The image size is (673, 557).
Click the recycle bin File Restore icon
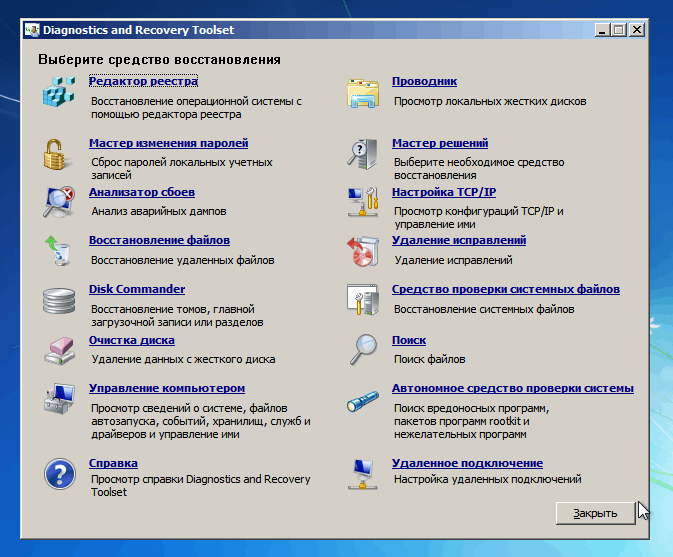click(x=58, y=251)
